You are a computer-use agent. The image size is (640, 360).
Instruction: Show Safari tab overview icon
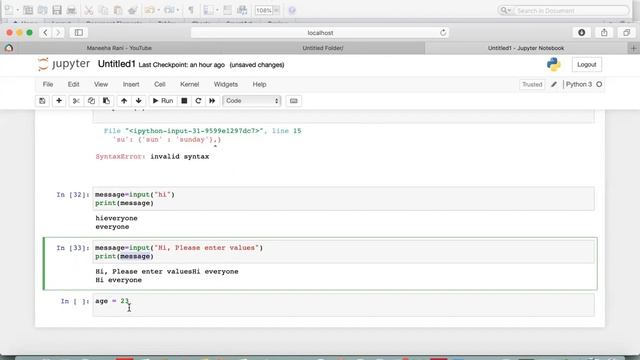pyautogui.click(x=627, y=33)
